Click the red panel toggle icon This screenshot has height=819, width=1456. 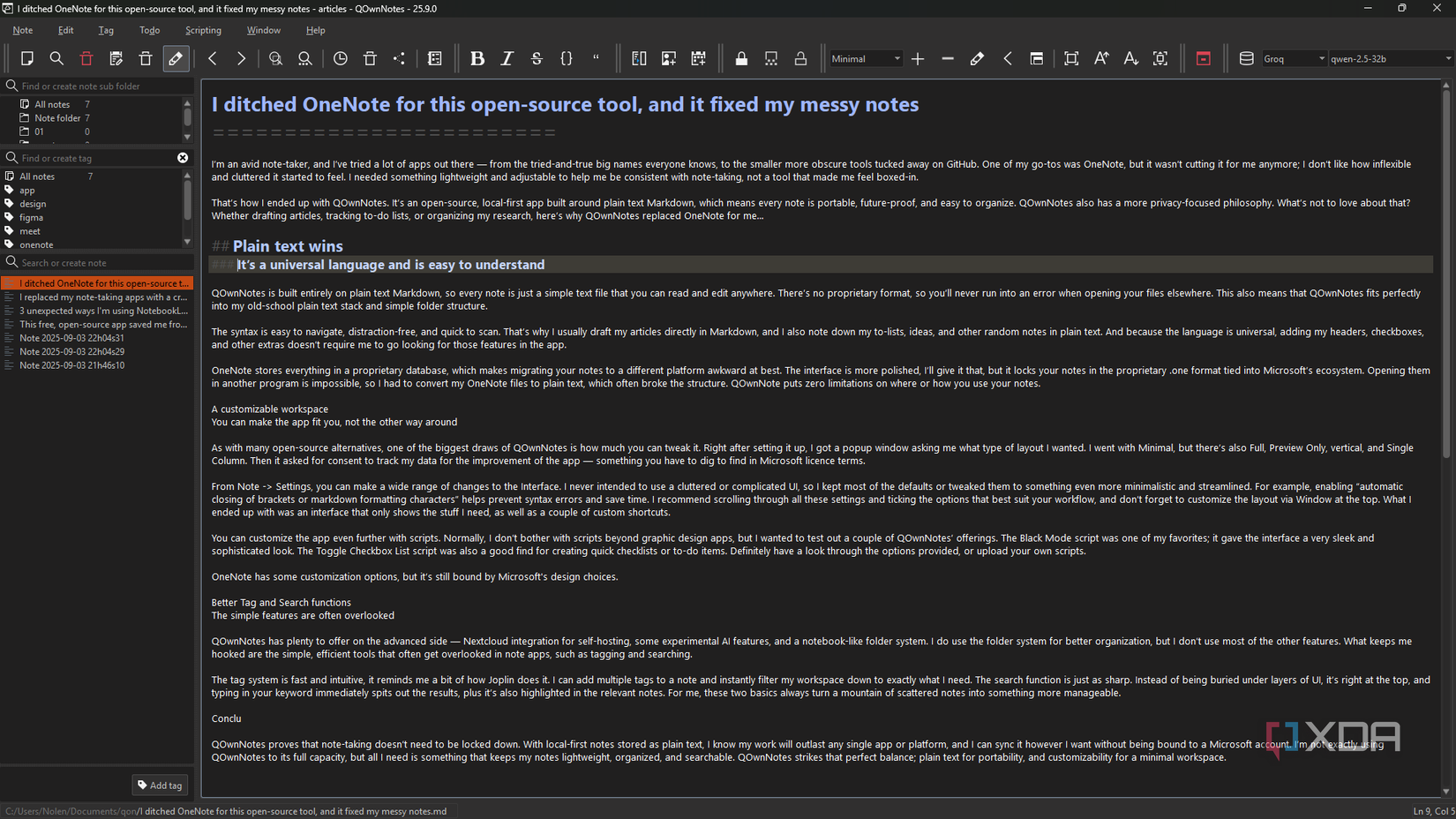pyautogui.click(x=1204, y=58)
